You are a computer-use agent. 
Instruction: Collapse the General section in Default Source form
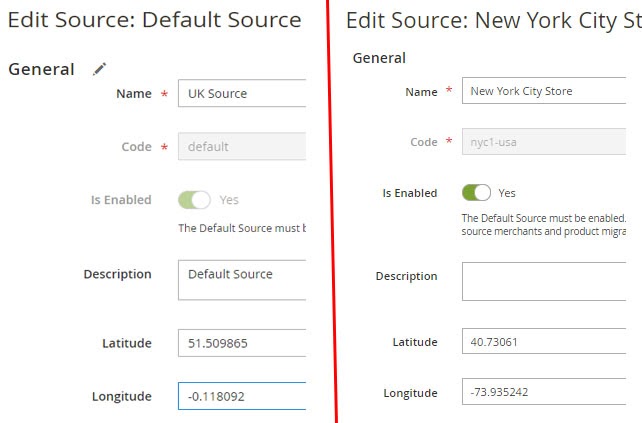tap(41, 69)
